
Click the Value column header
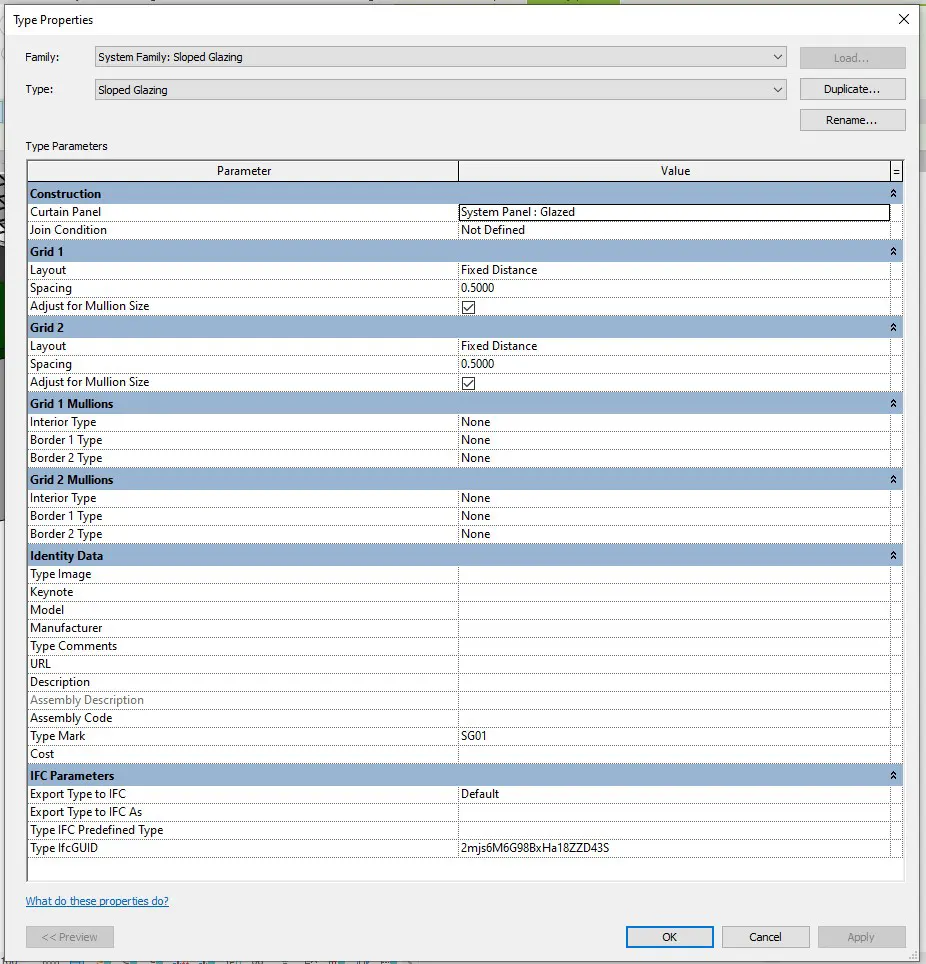pyautogui.click(x=675, y=171)
